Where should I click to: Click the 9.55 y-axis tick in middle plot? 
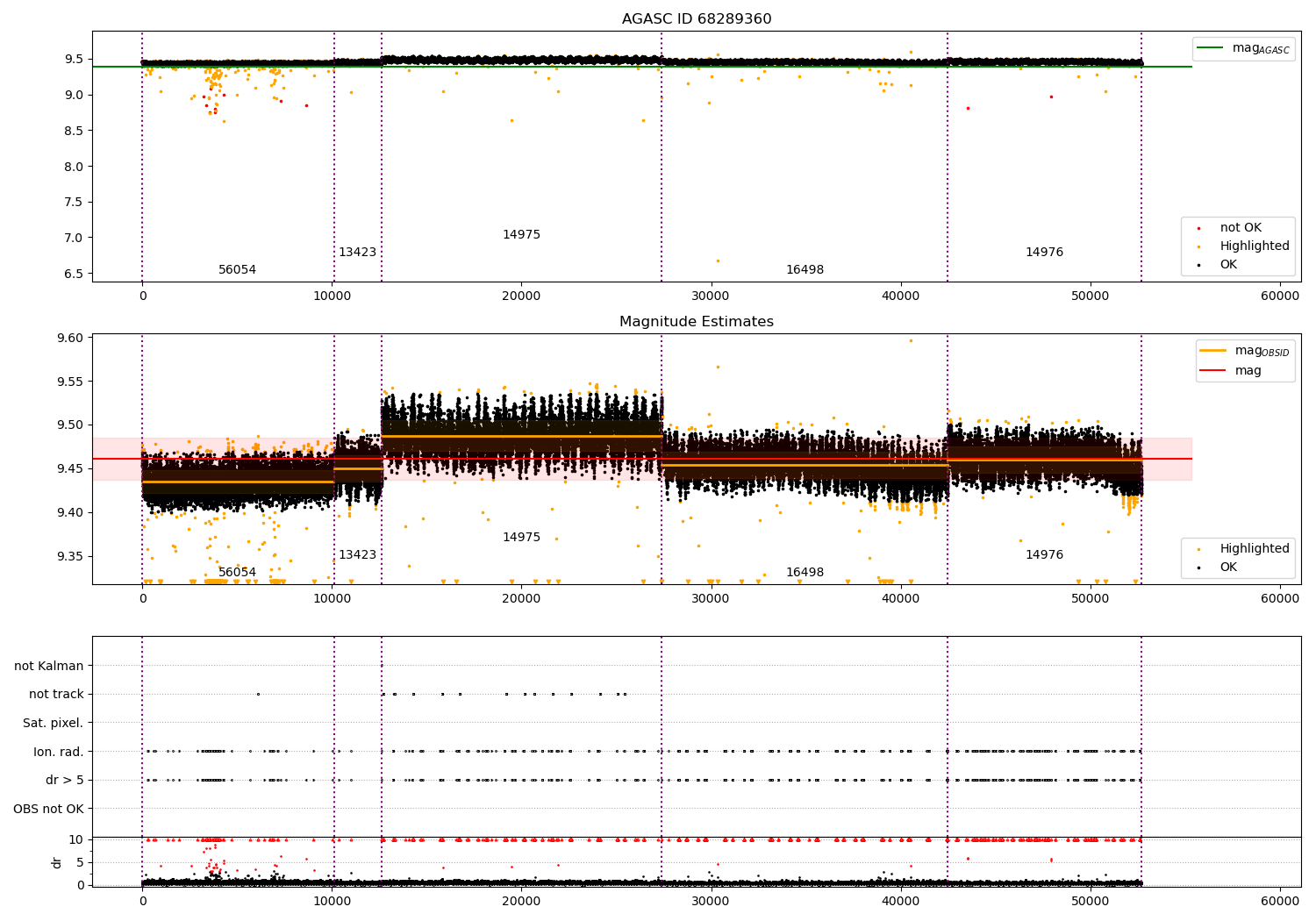pos(70,382)
